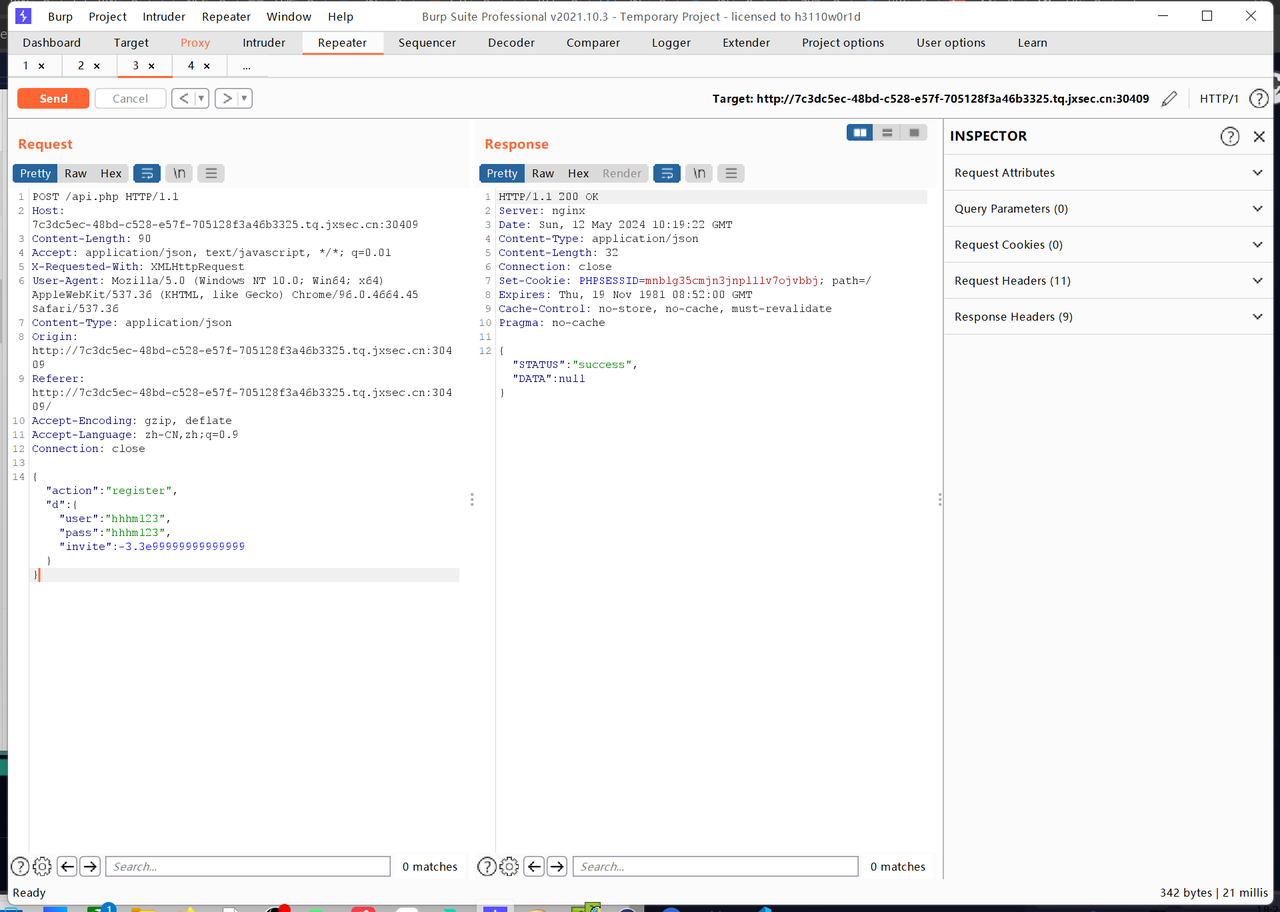Open back history dropdown arrow
The width and height of the screenshot is (1280, 912).
coord(201,98)
